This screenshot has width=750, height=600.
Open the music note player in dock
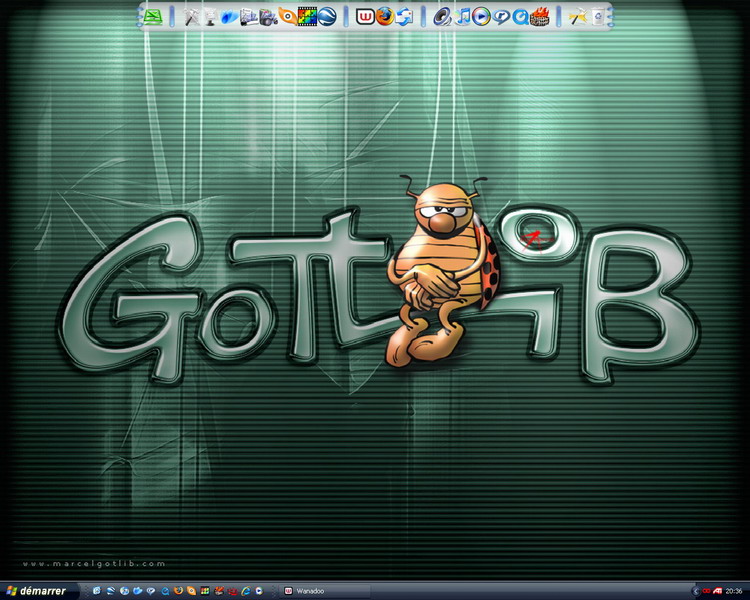(462, 16)
